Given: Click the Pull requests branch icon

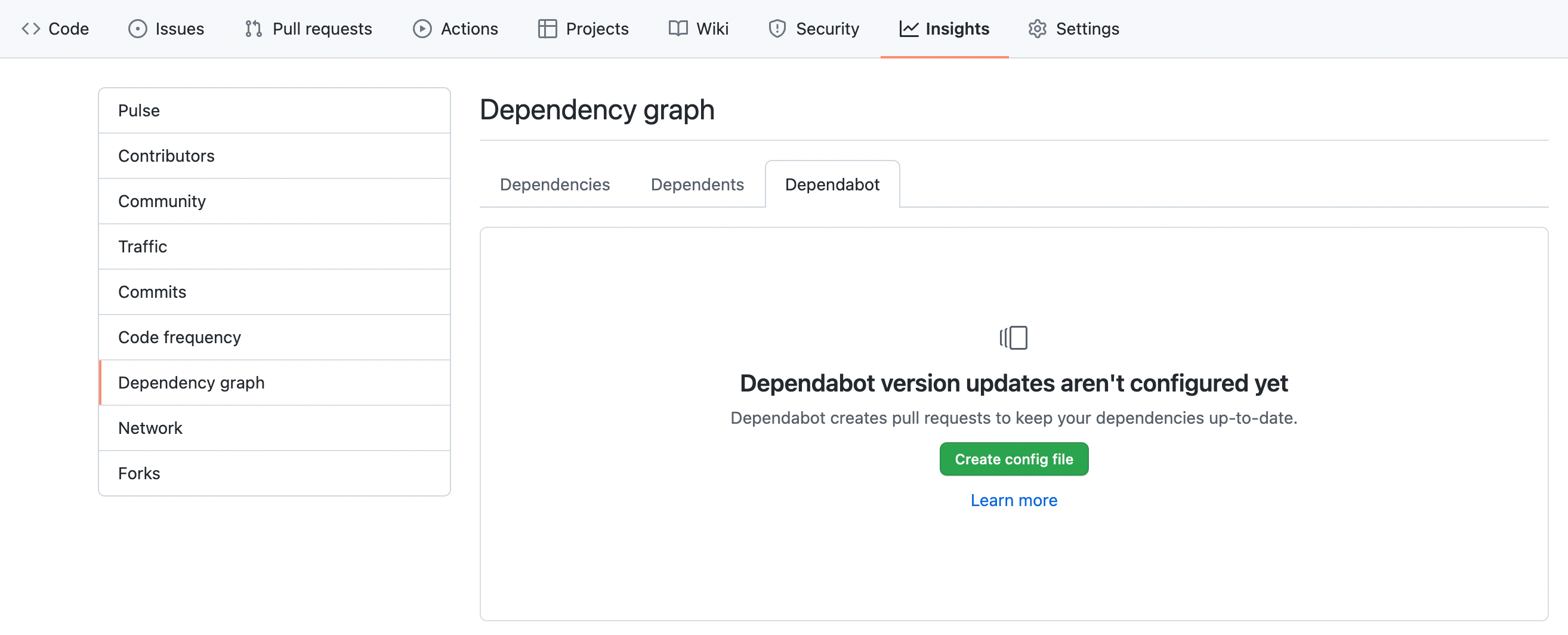Looking at the screenshot, I should pos(253,29).
